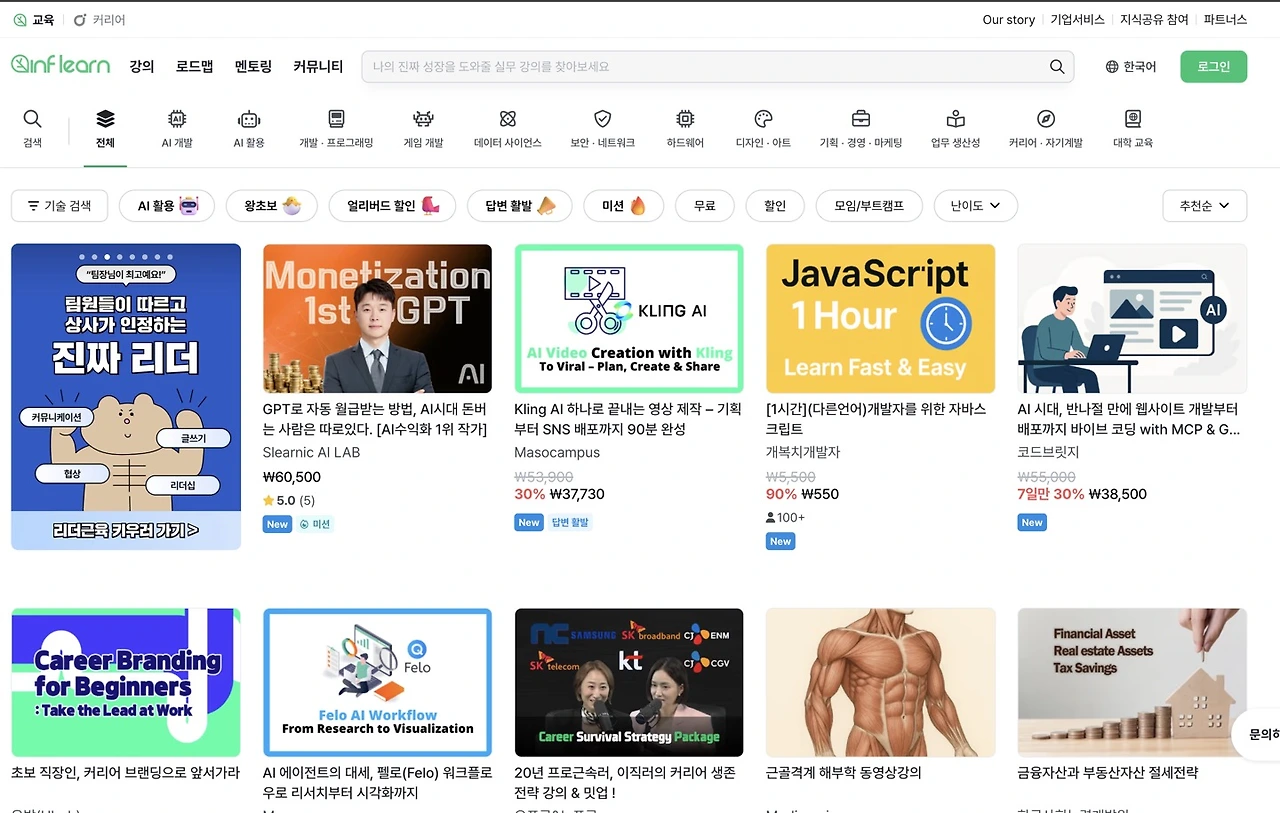The width and height of the screenshot is (1280, 813).
Task: Go to the 커뮤니티 menu
Action: [318, 67]
